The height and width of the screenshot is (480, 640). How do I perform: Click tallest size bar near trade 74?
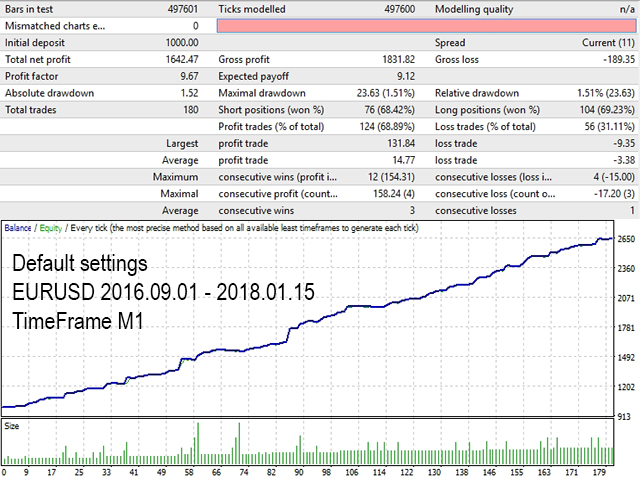(239, 444)
